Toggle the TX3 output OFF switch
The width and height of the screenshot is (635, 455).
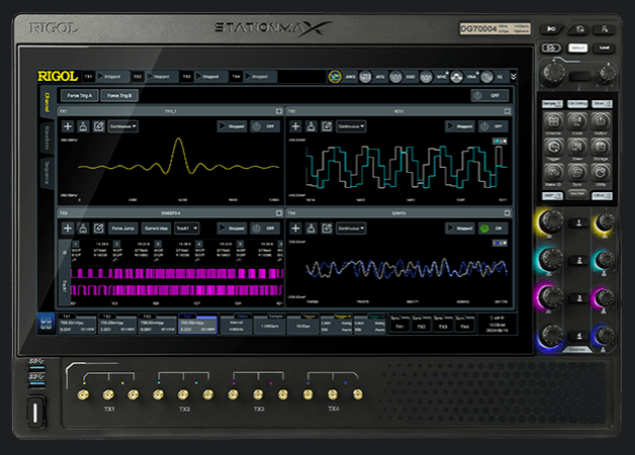coord(265,228)
